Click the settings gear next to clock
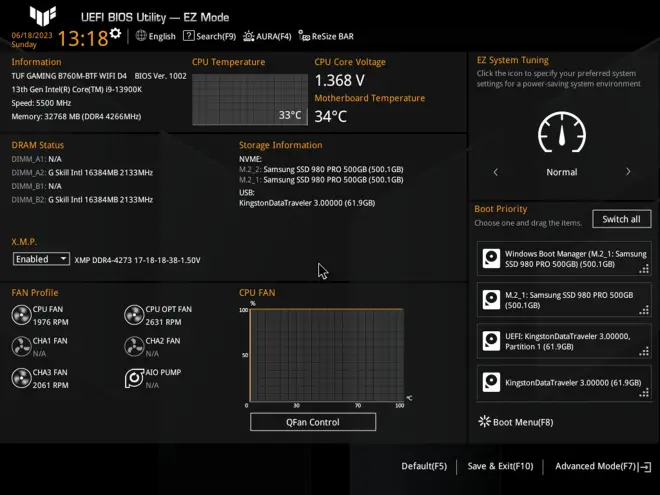 click(116, 34)
